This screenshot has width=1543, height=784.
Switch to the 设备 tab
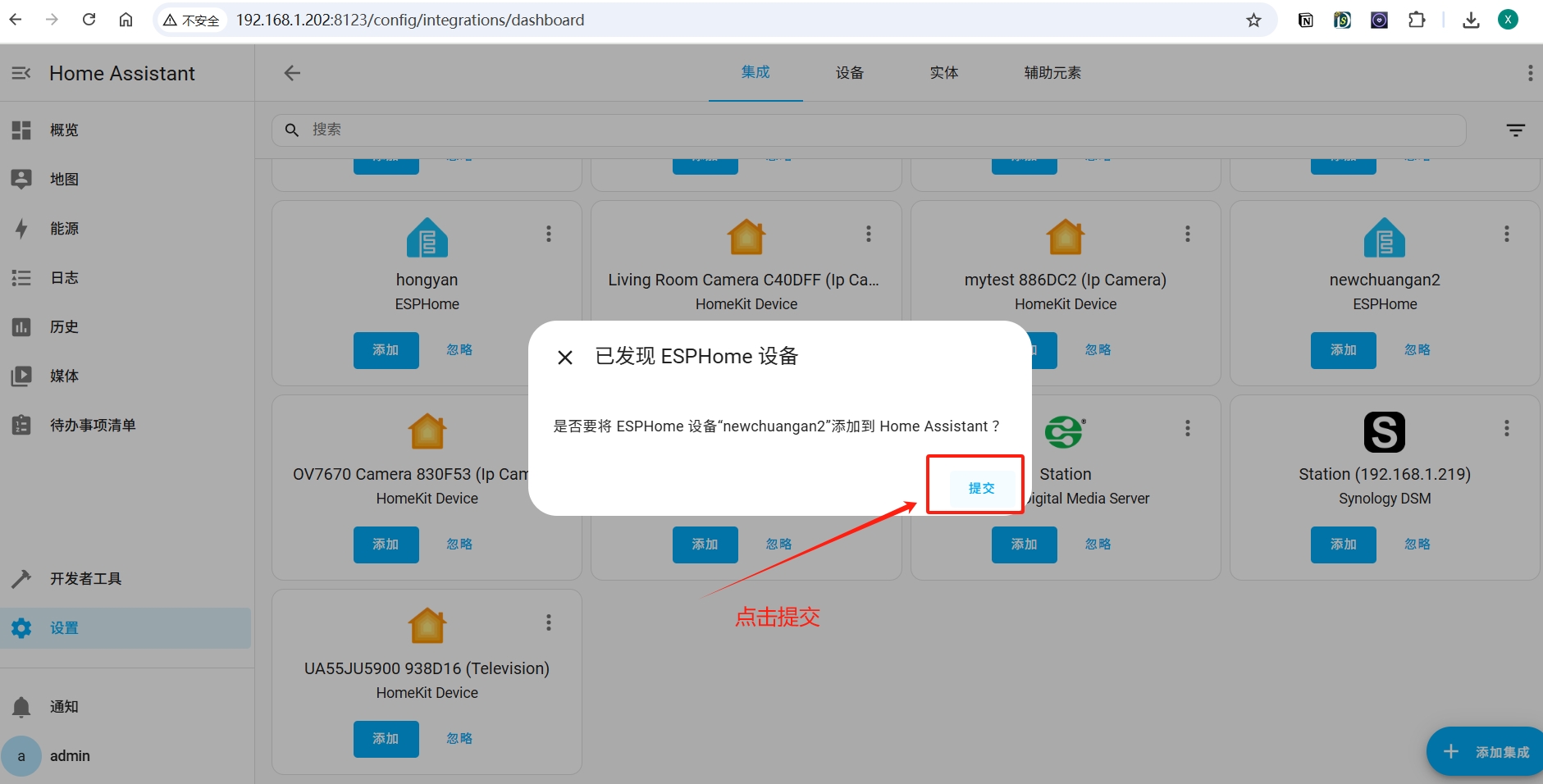[850, 72]
